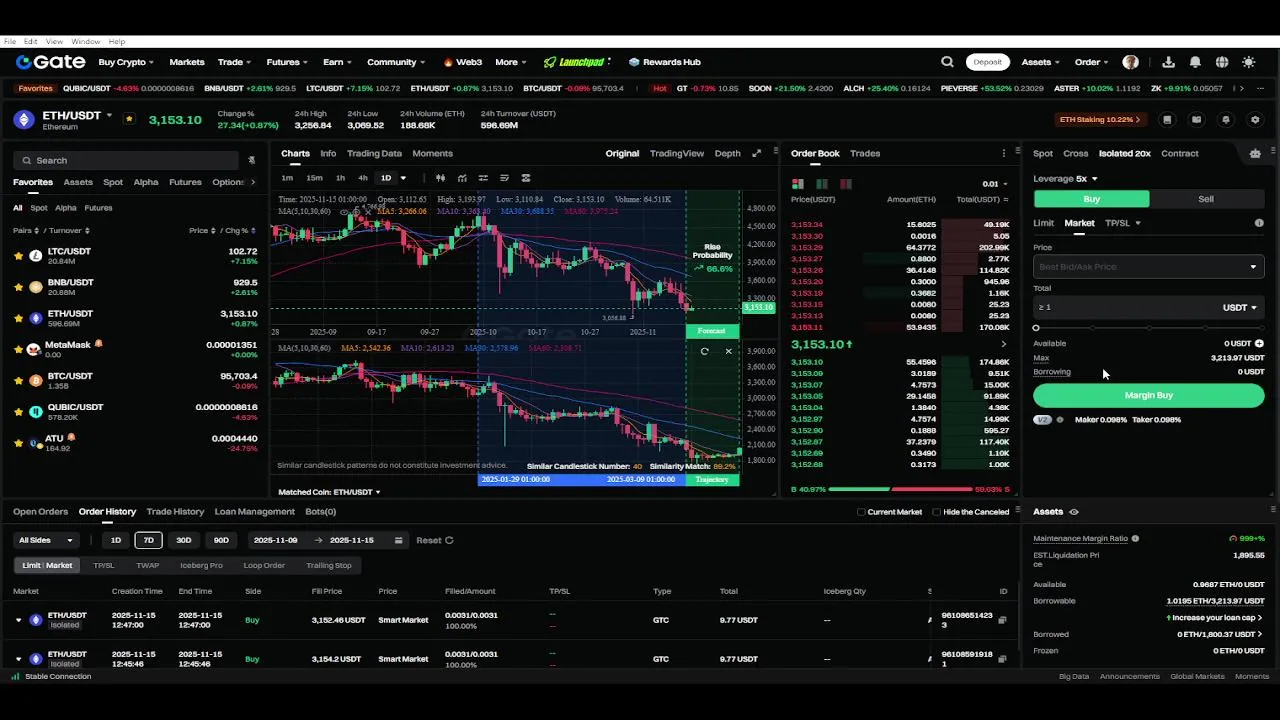Expand the Leverage 5x dropdown
The image size is (1280, 720).
coord(1064,178)
